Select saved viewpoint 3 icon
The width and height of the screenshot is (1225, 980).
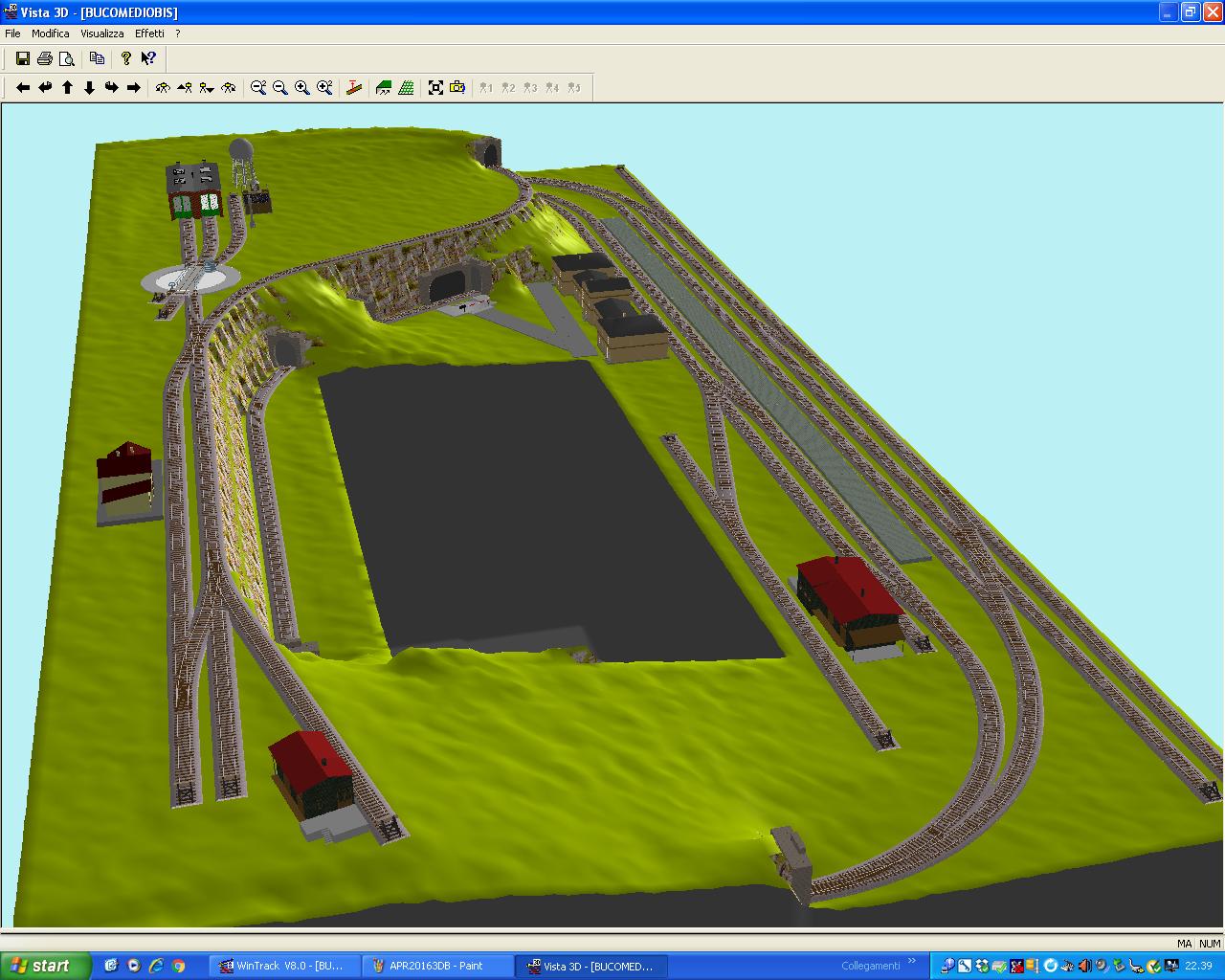pyautogui.click(x=530, y=87)
